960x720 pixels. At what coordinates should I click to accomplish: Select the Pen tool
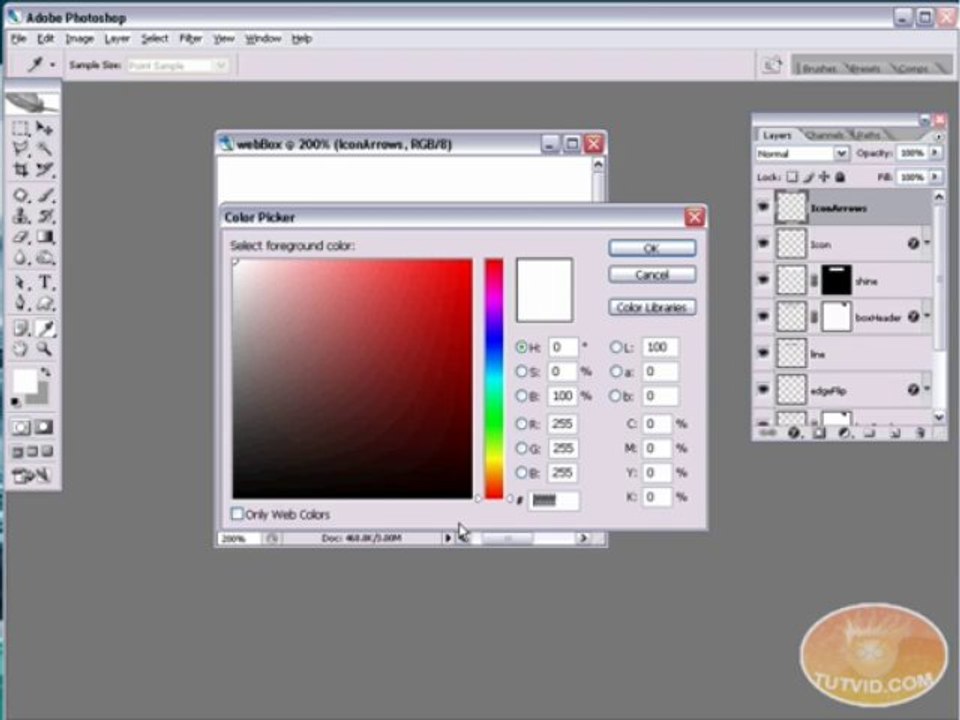(21, 304)
